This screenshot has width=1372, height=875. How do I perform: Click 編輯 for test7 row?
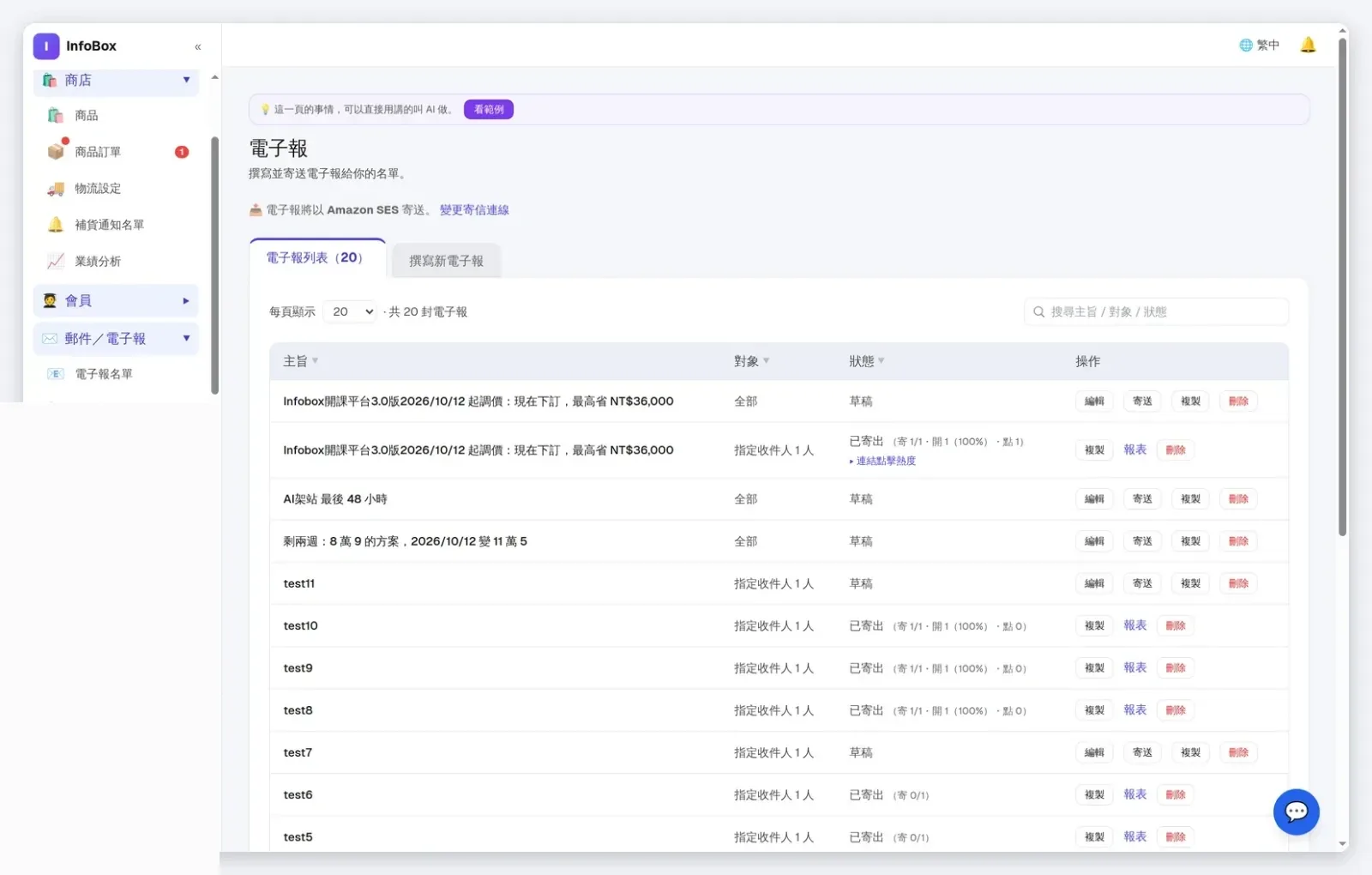1094,752
